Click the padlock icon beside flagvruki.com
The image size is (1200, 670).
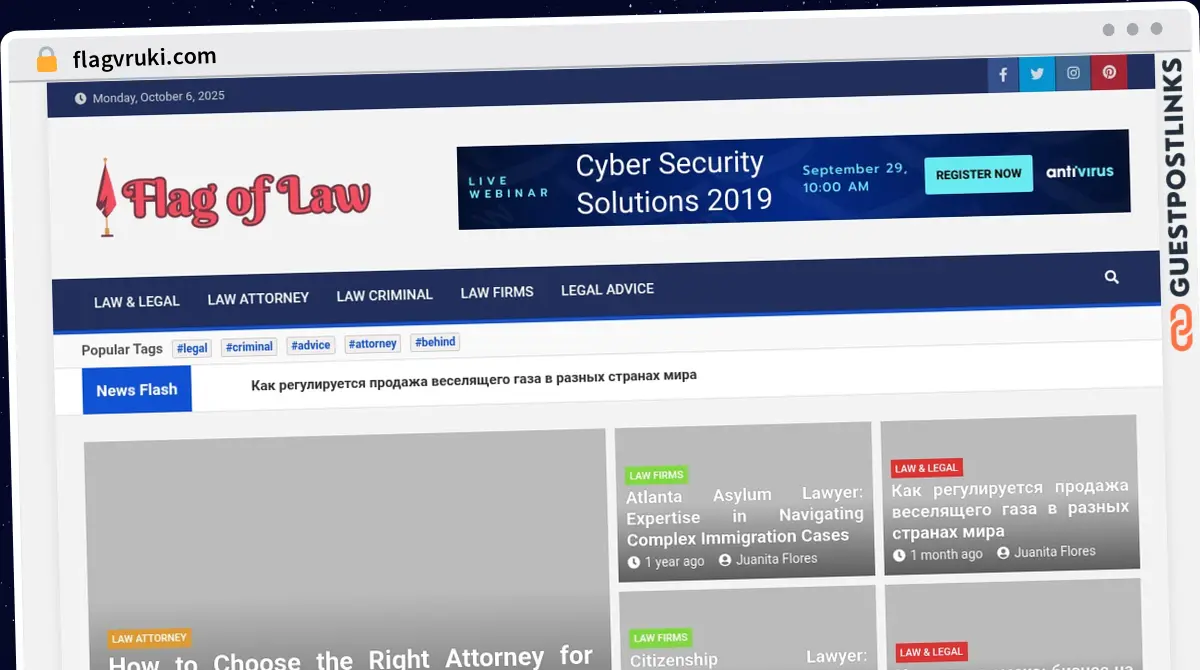pos(47,60)
